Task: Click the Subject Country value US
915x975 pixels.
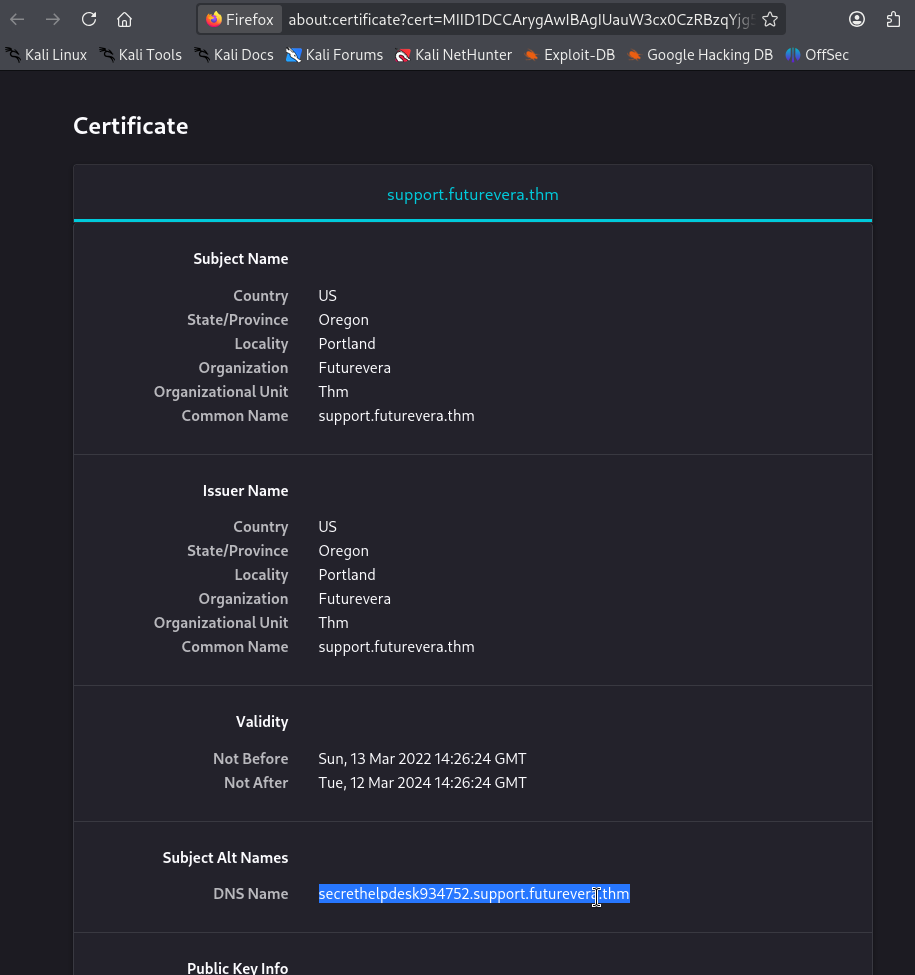Action: click(x=328, y=295)
